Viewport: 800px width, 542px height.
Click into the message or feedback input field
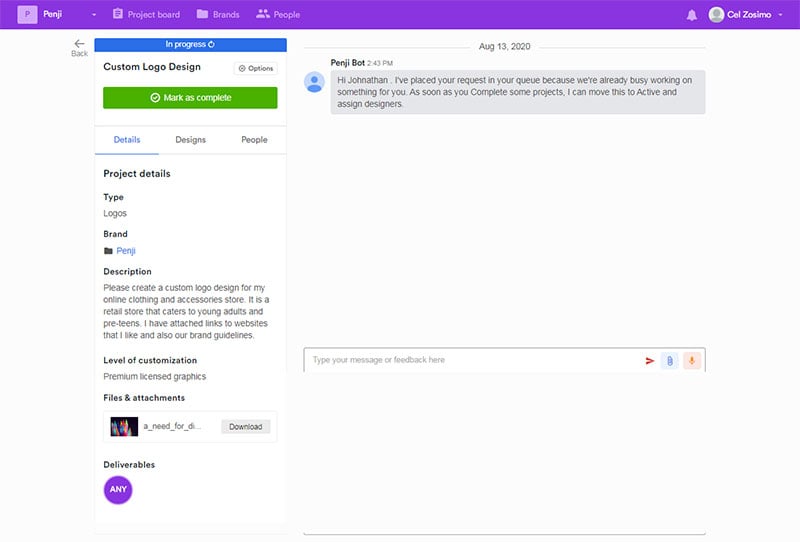pos(472,360)
